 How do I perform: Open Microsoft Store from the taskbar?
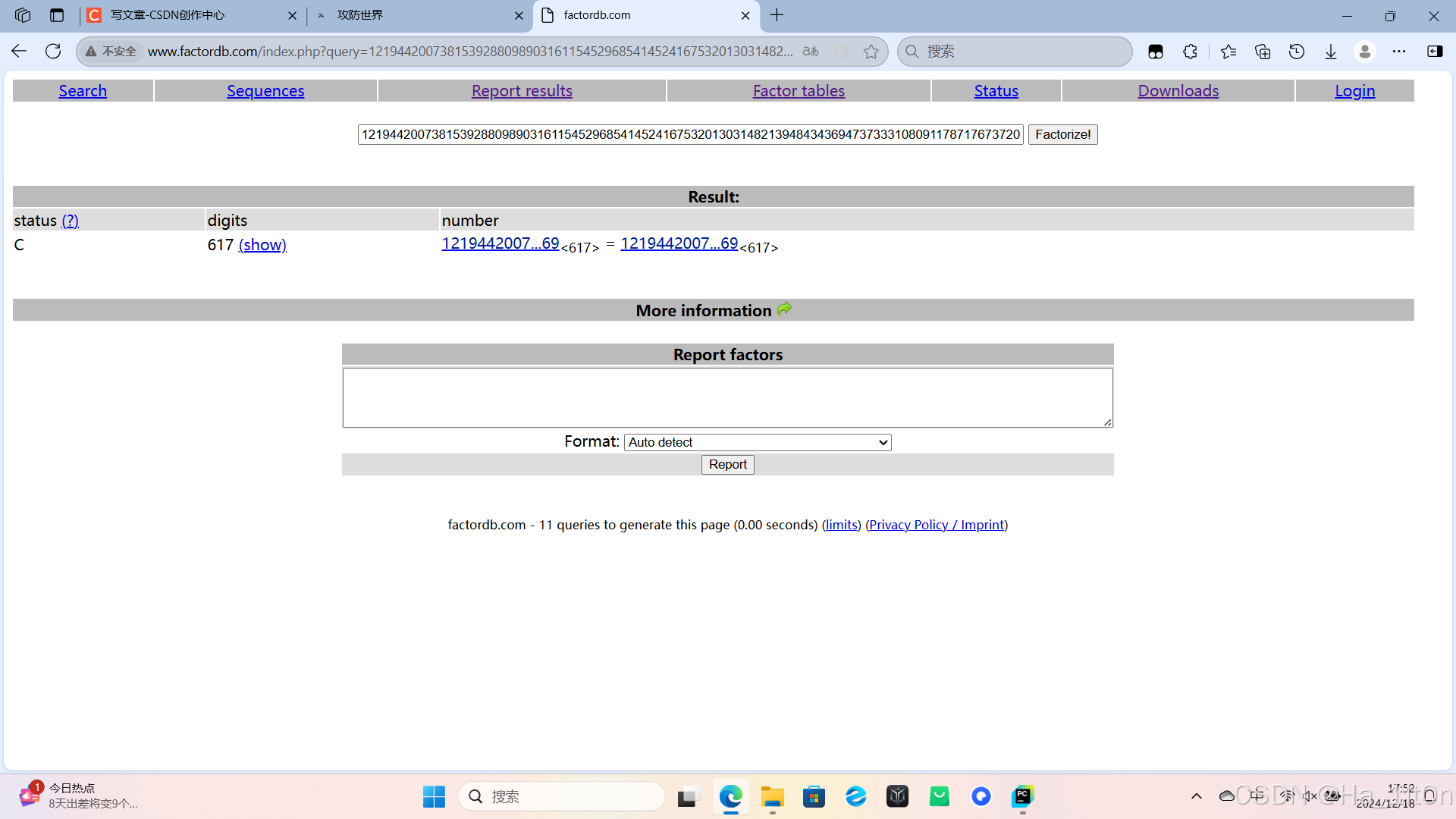pyautogui.click(x=814, y=796)
